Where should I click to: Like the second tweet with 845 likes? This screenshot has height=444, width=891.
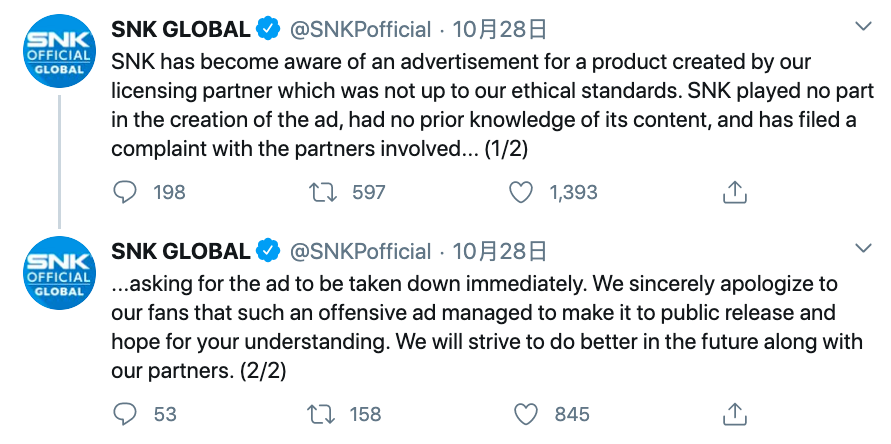[526, 414]
